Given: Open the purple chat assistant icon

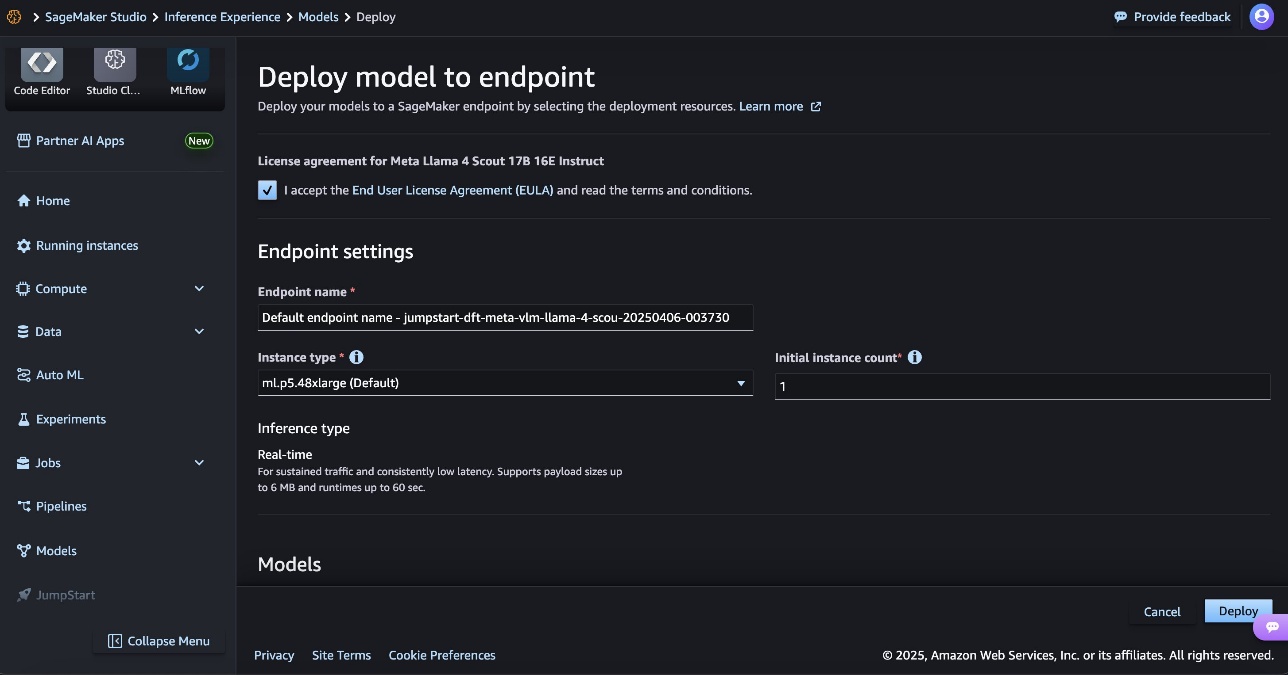Looking at the screenshot, I should 1272,627.
